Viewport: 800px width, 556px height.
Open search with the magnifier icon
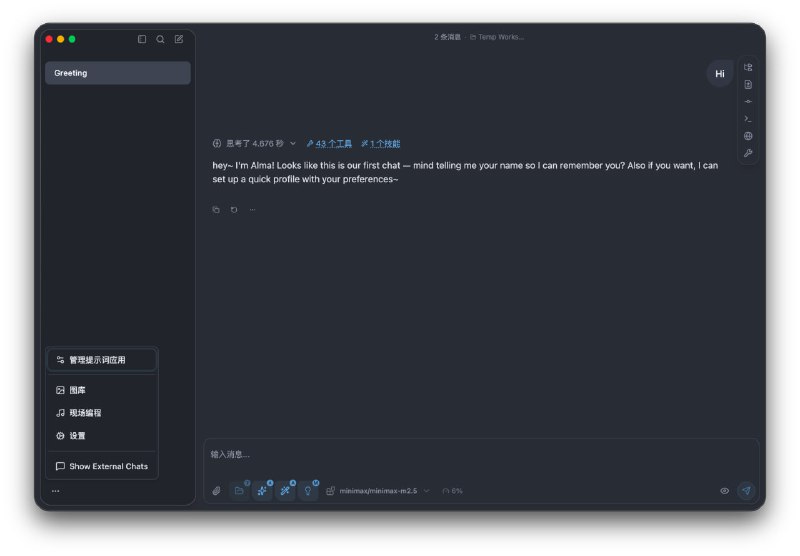tap(160, 39)
